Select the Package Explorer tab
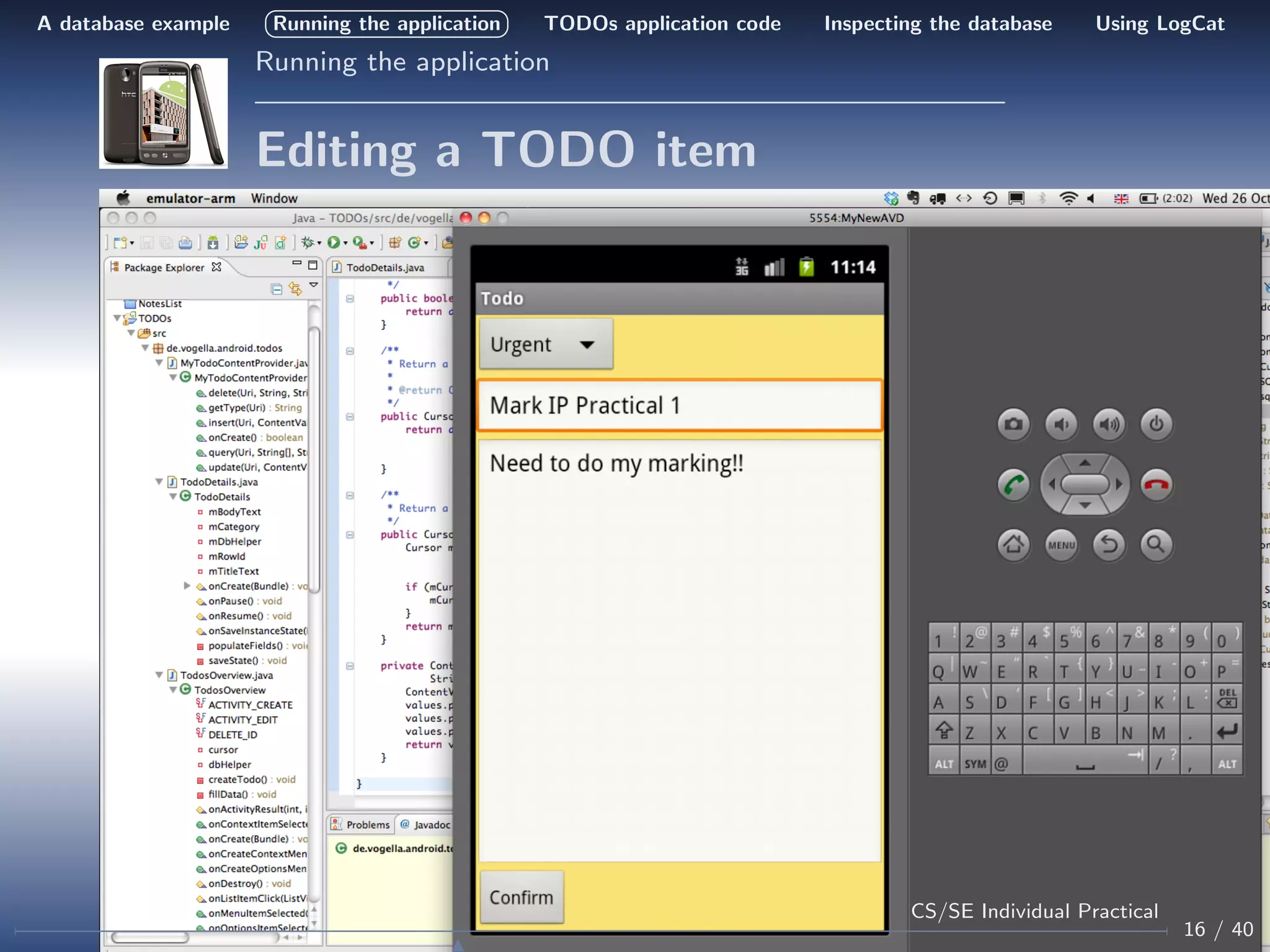The width and height of the screenshot is (1270, 952). pyautogui.click(x=165, y=267)
